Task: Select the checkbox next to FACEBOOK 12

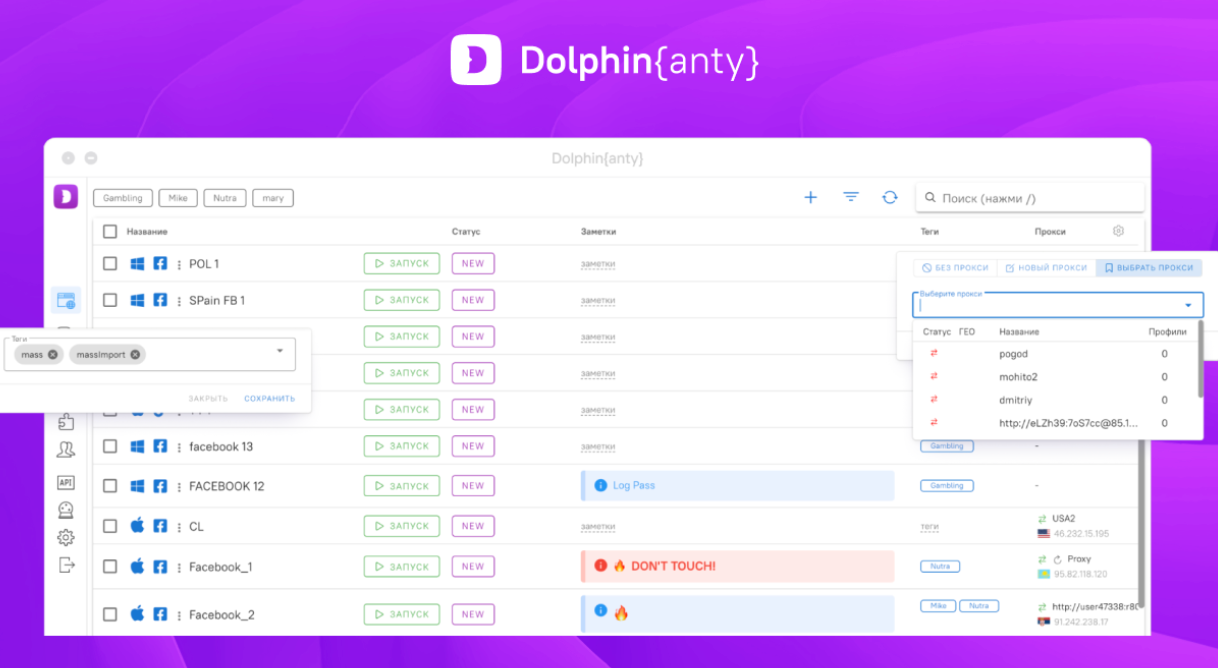Action: (x=110, y=486)
